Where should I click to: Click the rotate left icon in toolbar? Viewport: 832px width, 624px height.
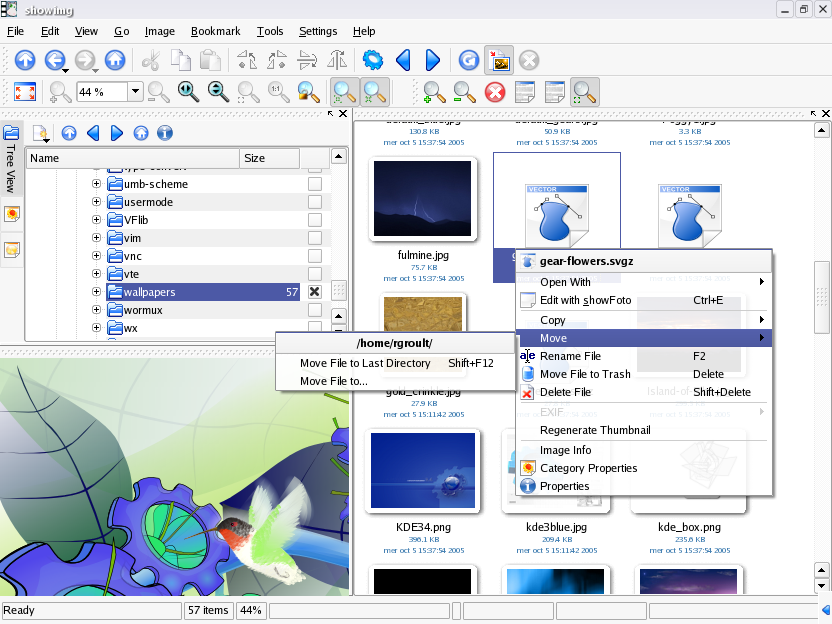pos(247,60)
